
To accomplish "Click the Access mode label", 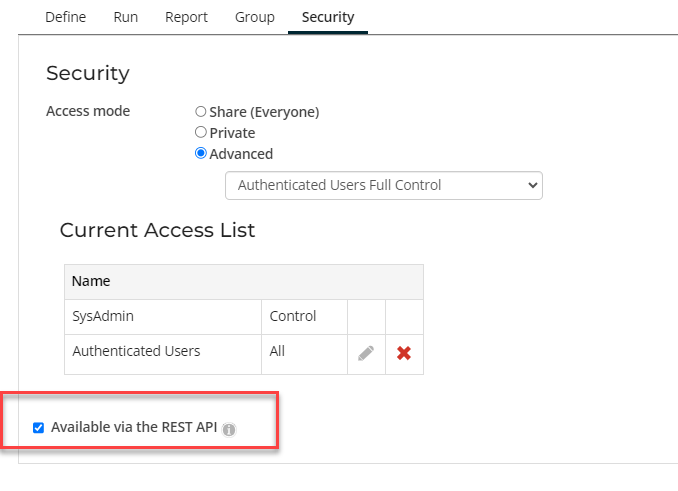I will click(88, 111).
